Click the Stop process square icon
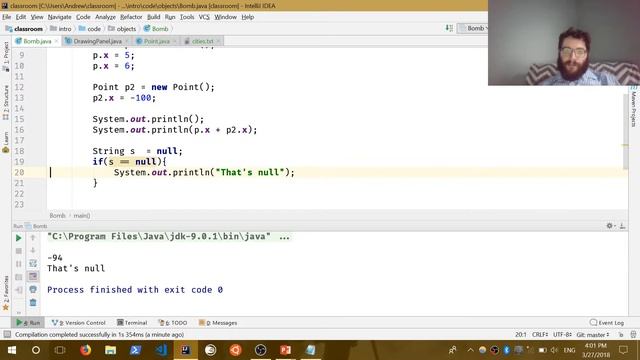640x360 pixels. [18, 251]
